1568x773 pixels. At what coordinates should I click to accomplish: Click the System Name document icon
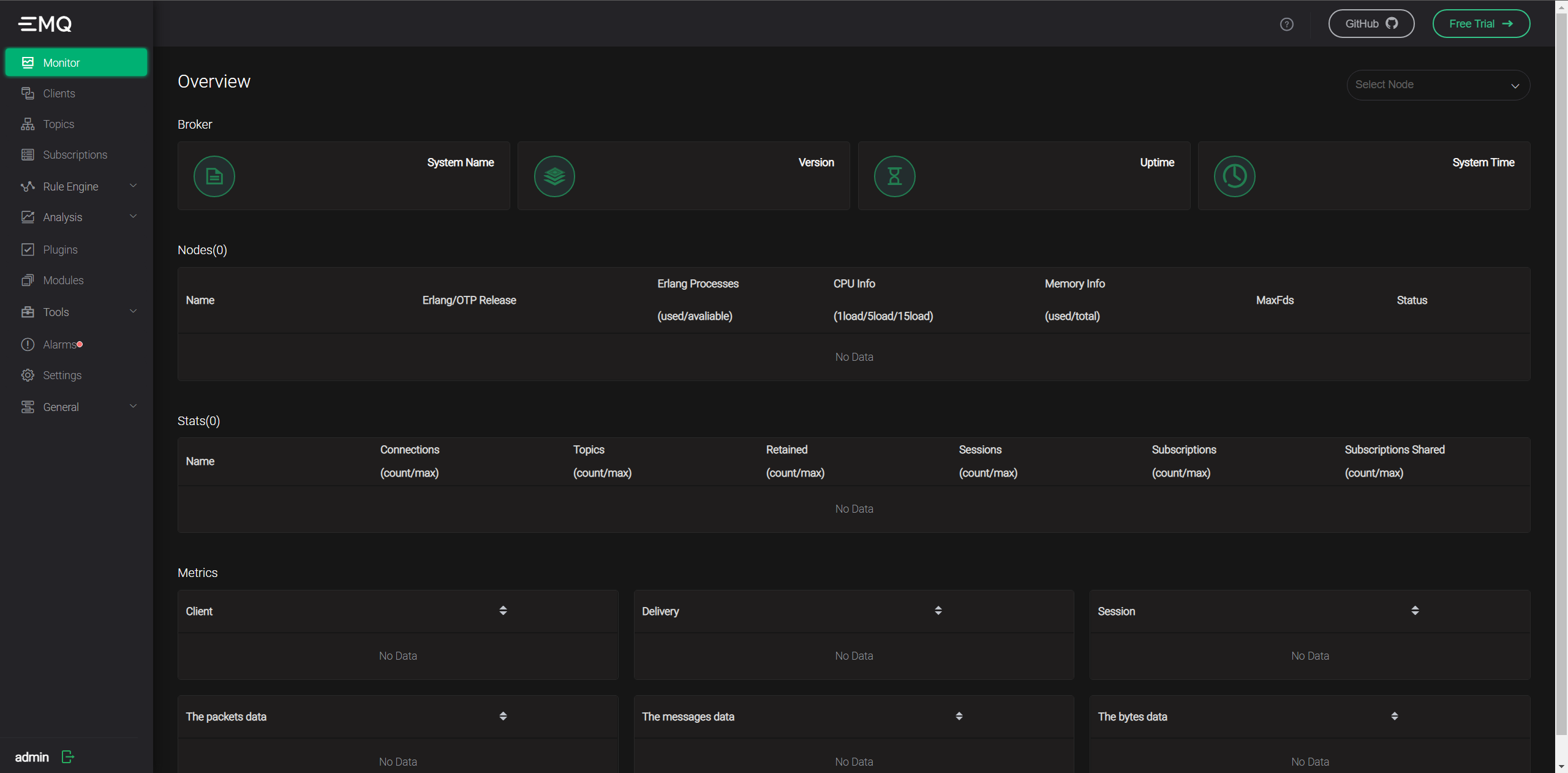click(214, 176)
